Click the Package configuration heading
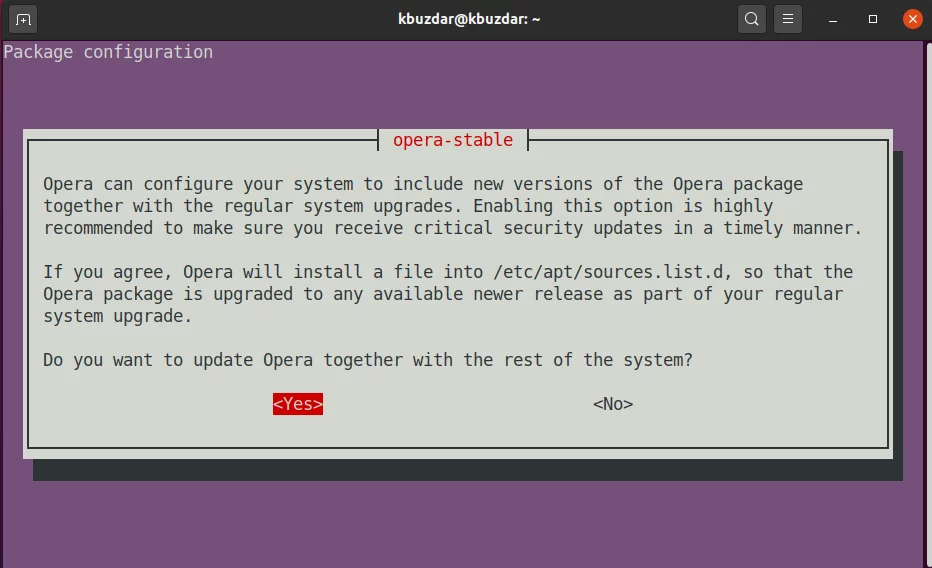 [x=108, y=52]
